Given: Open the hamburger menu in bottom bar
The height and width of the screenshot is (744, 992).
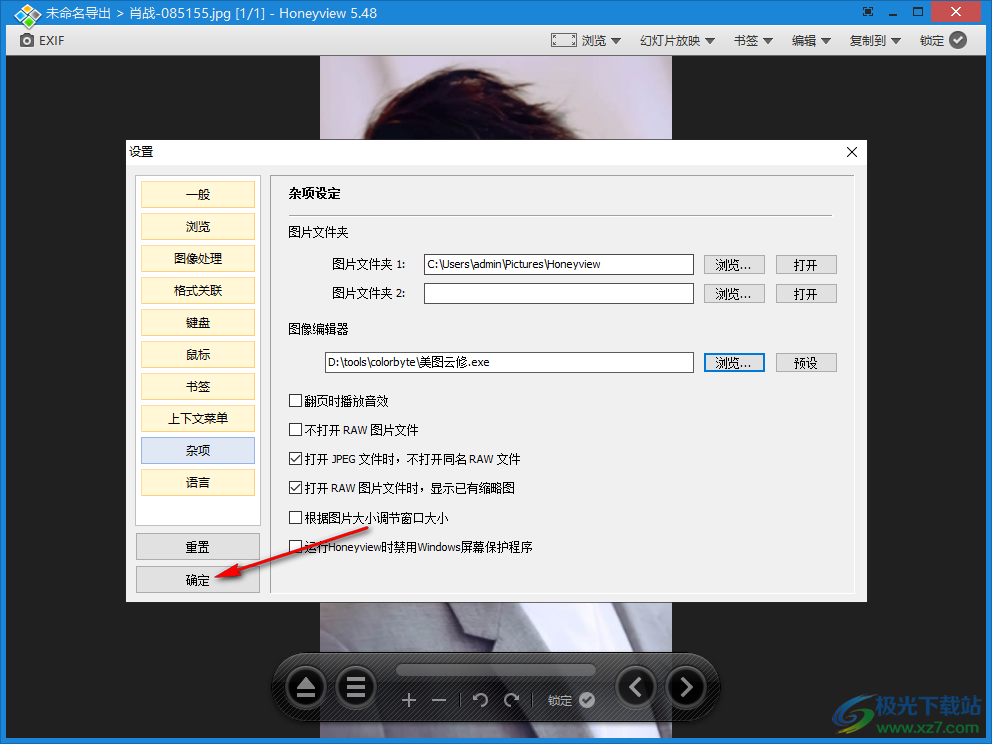Looking at the screenshot, I should (x=356, y=687).
